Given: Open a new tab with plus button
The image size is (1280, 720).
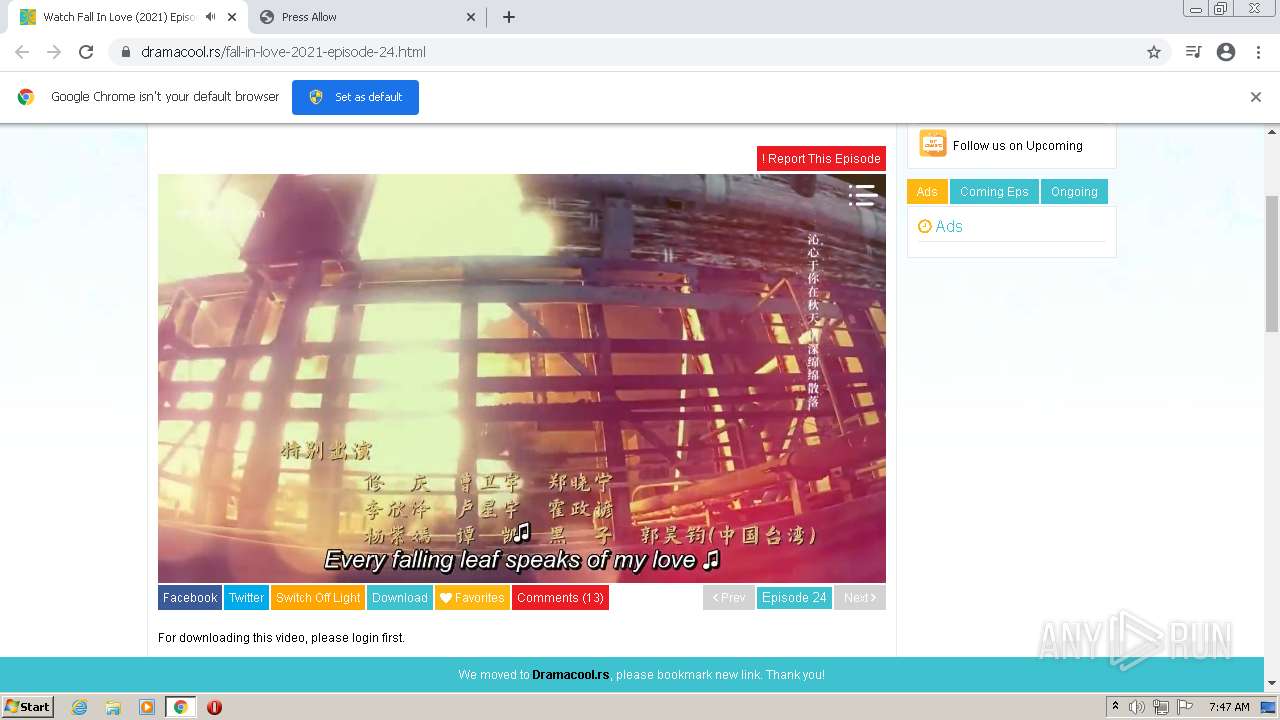Looking at the screenshot, I should coord(509,17).
